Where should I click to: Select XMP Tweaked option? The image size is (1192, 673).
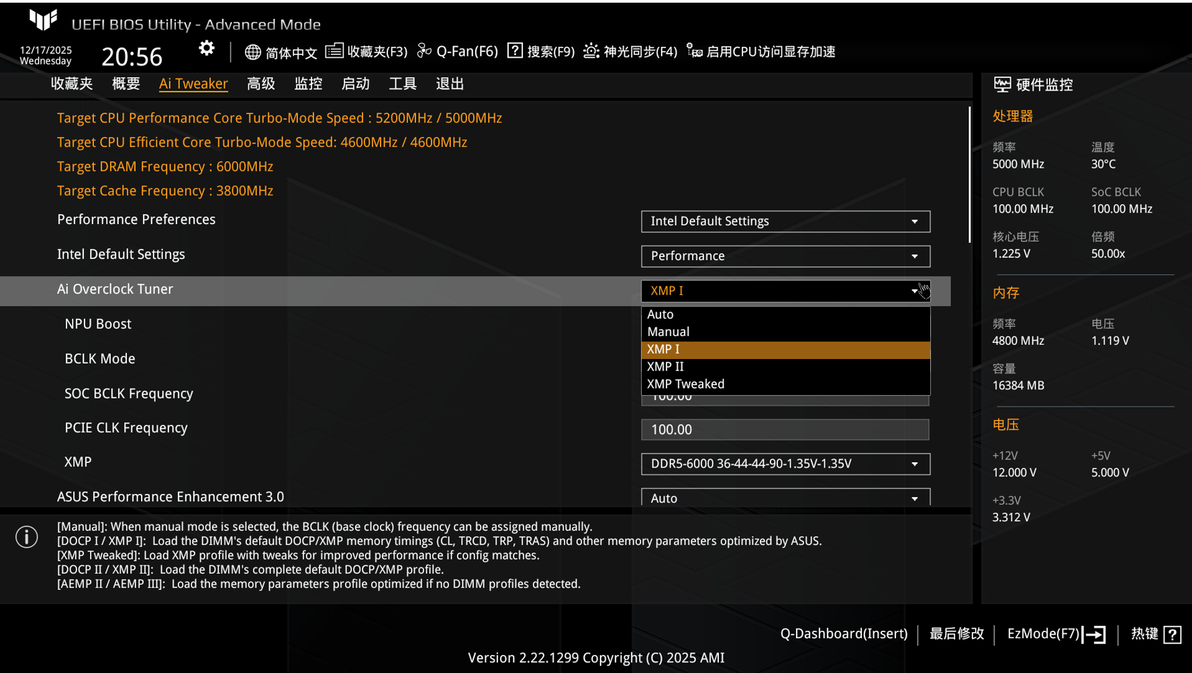(785, 384)
